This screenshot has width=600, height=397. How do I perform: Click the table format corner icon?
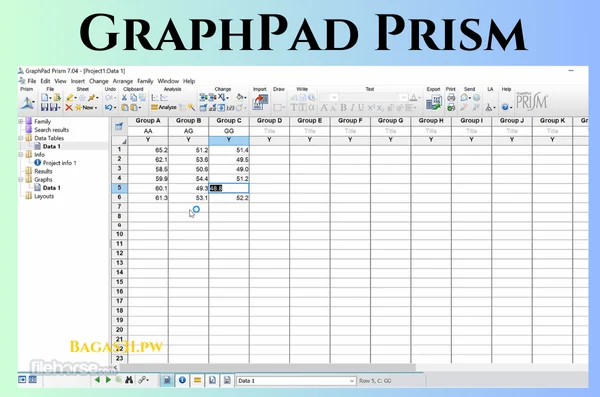(x=119, y=126)
